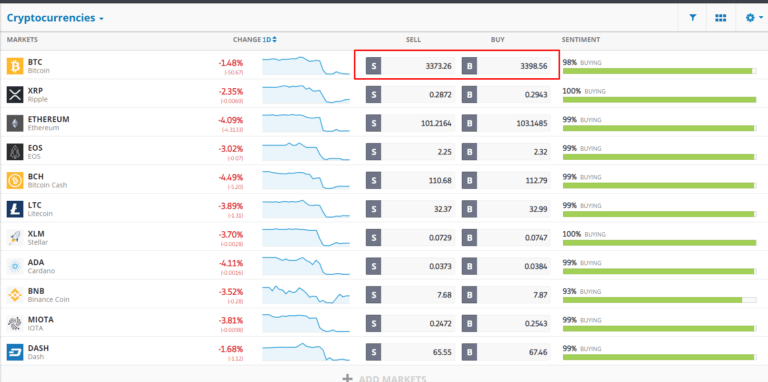Image resolution: width=768 pixels, height=382 pixels.
Task: Click the Bitcoin BTC coin icon
Action: click(15, 66)
